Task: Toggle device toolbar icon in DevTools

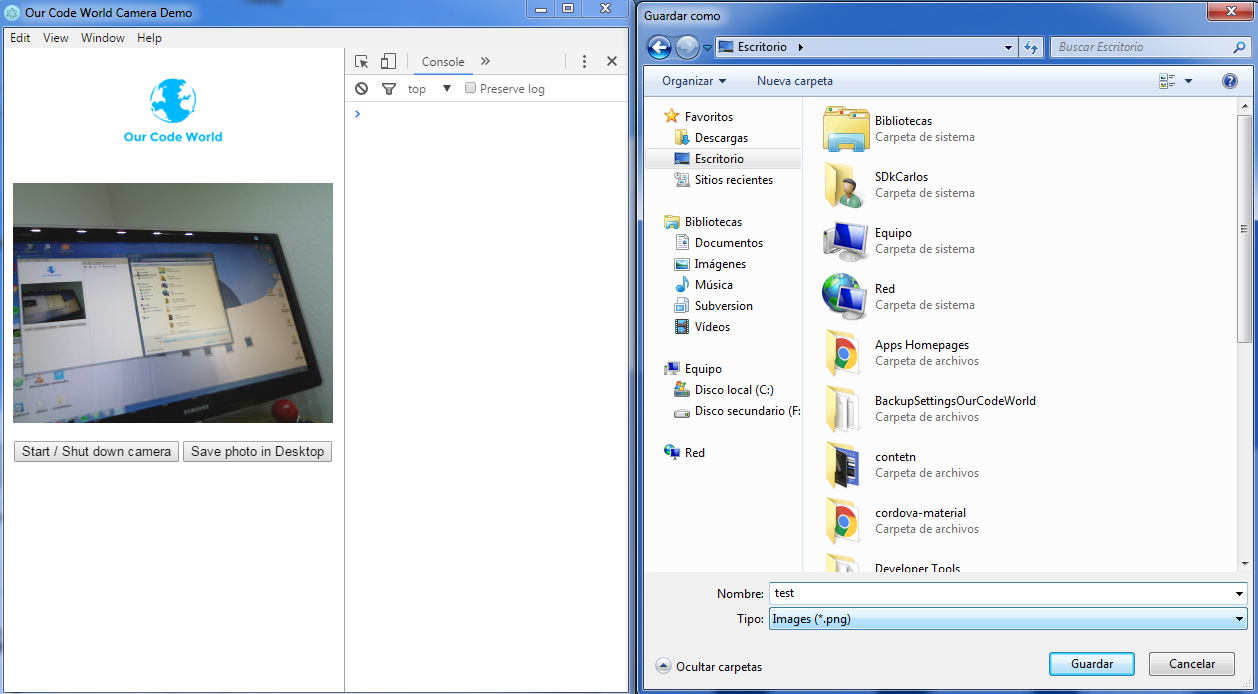Action: point(388,62)
